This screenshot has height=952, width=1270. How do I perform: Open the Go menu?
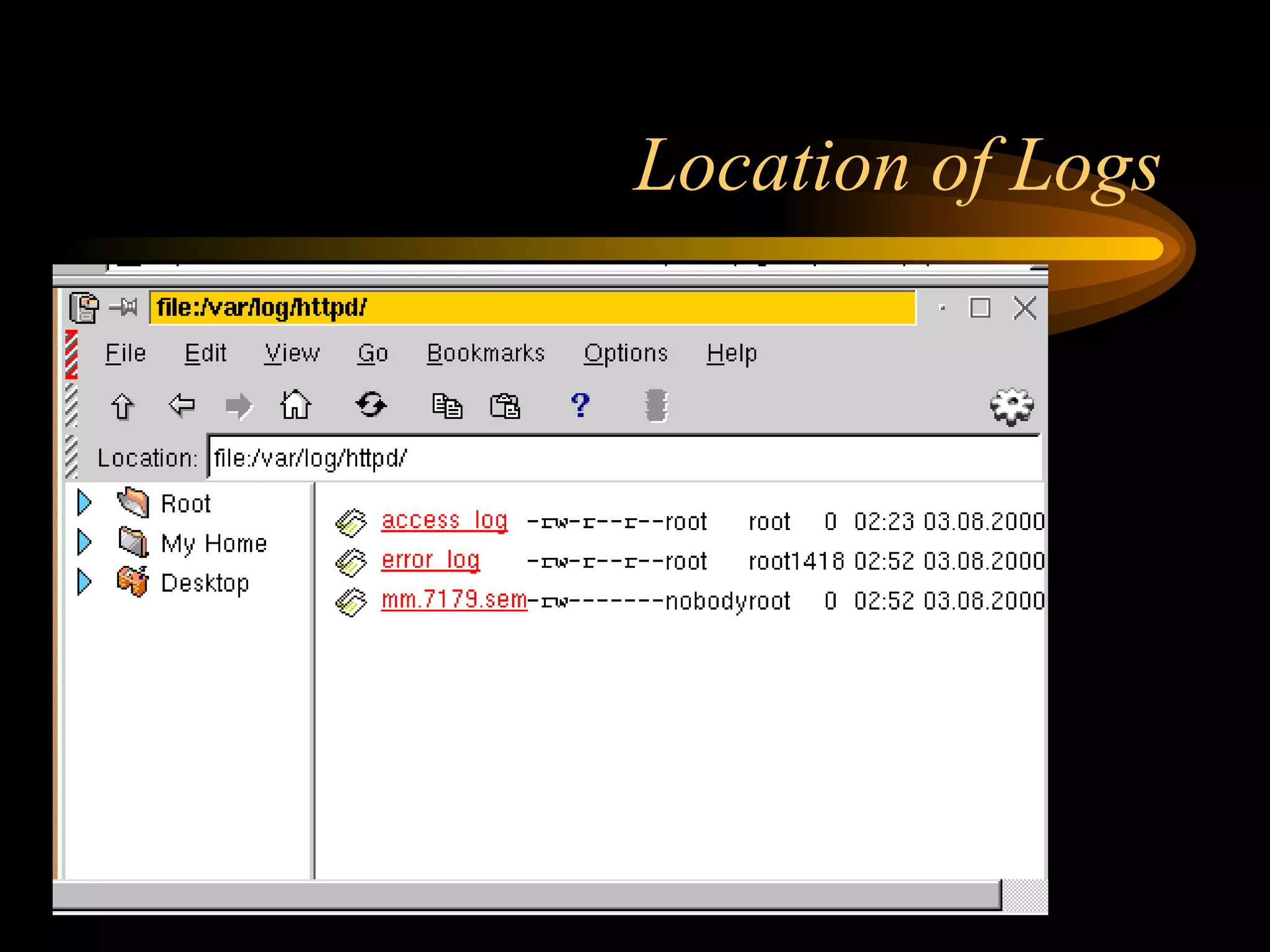pos(373,353)
